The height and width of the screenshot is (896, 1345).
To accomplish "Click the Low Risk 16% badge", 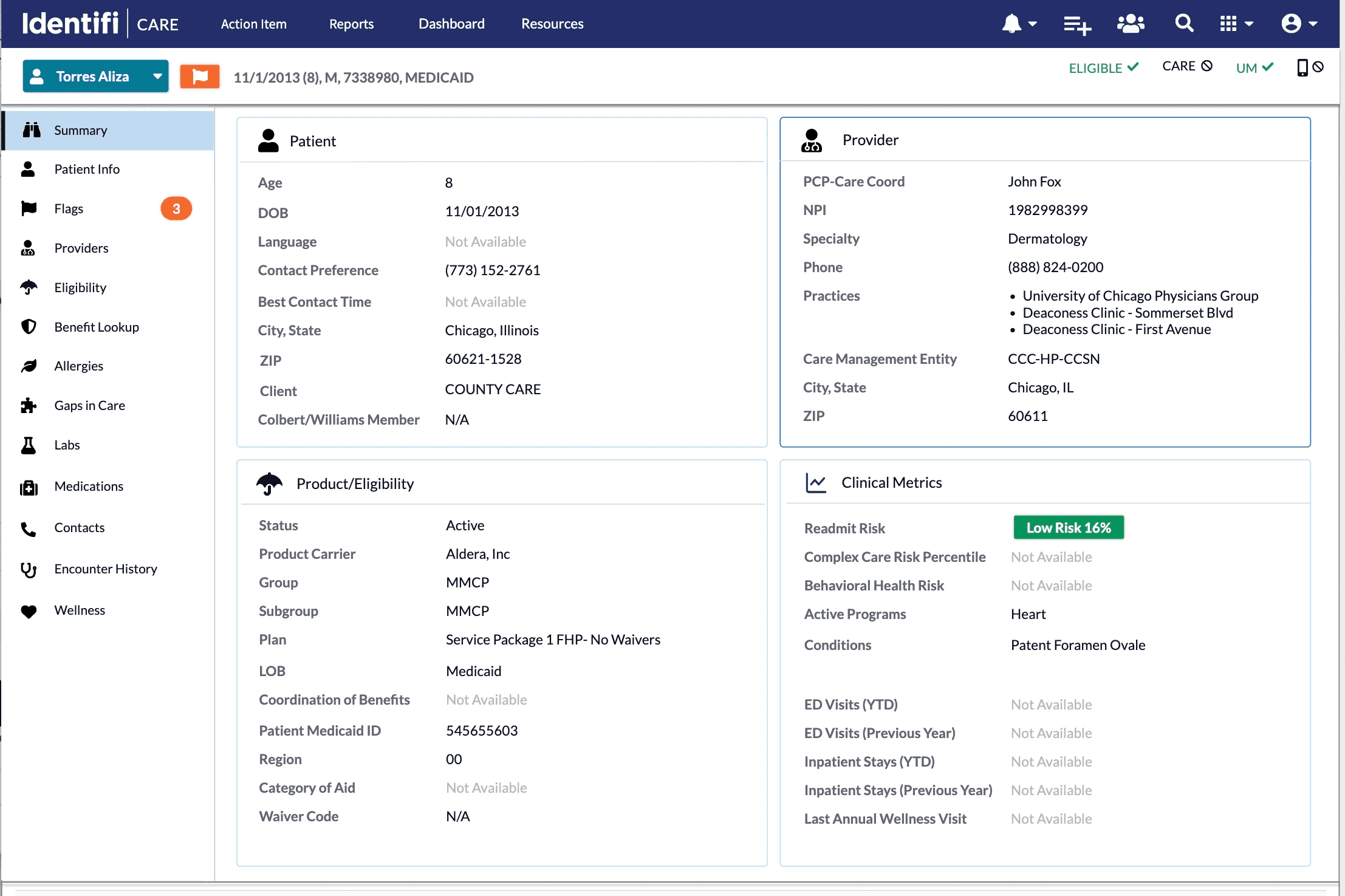I will [1068, 527].
